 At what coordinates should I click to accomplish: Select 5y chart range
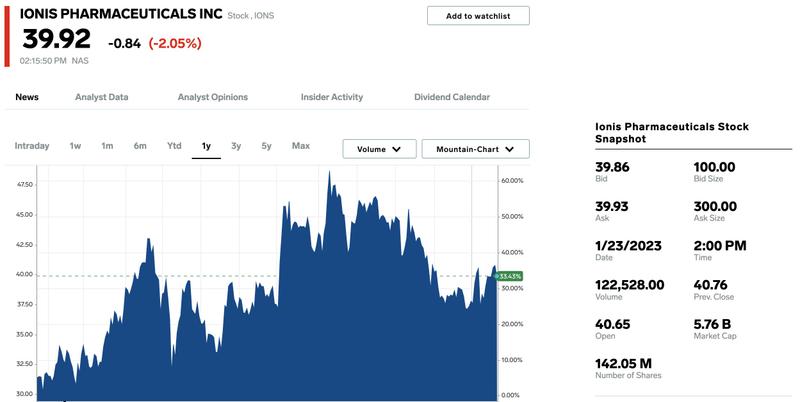[266, 146]
